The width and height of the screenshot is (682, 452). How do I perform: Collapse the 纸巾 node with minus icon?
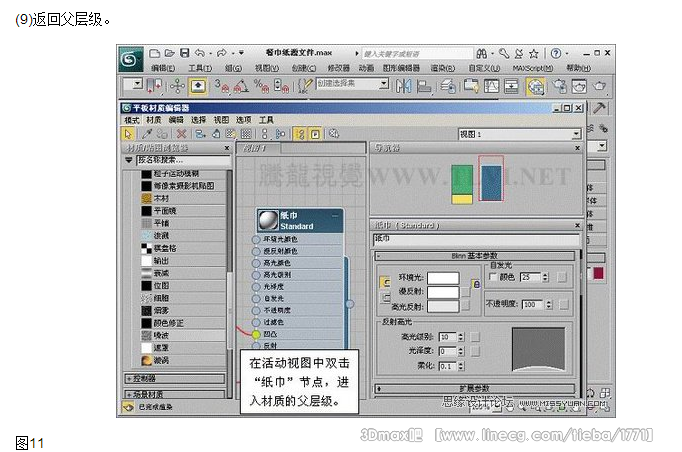point(335,216)
